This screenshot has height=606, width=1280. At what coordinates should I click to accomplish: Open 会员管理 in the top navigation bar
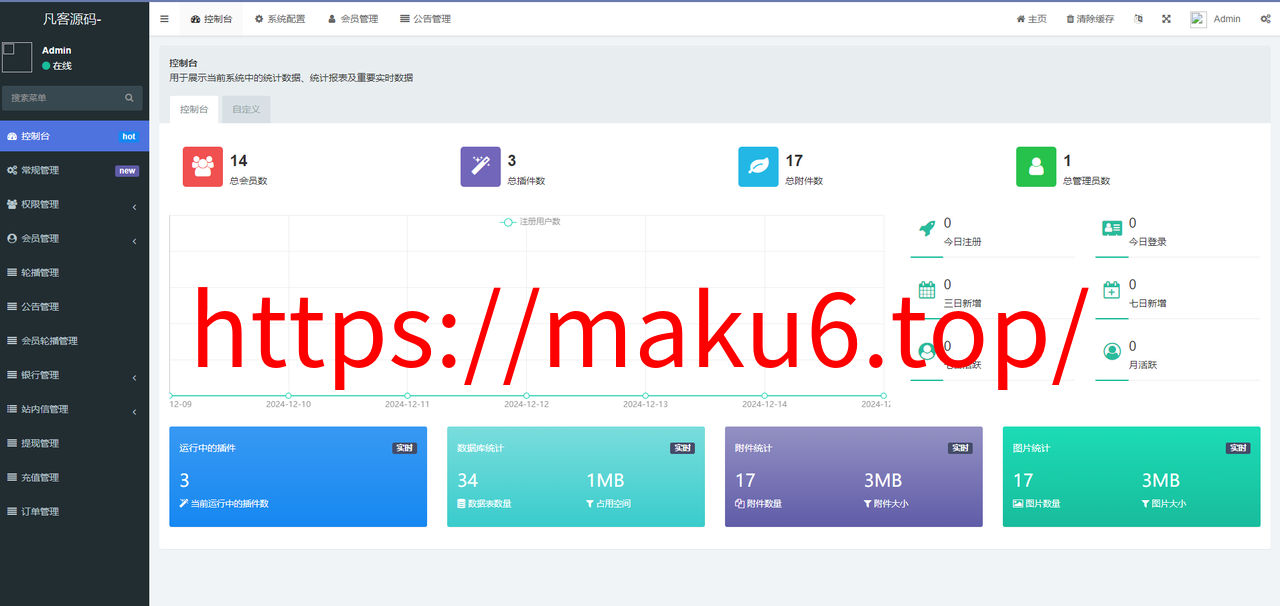pos(353,19)
